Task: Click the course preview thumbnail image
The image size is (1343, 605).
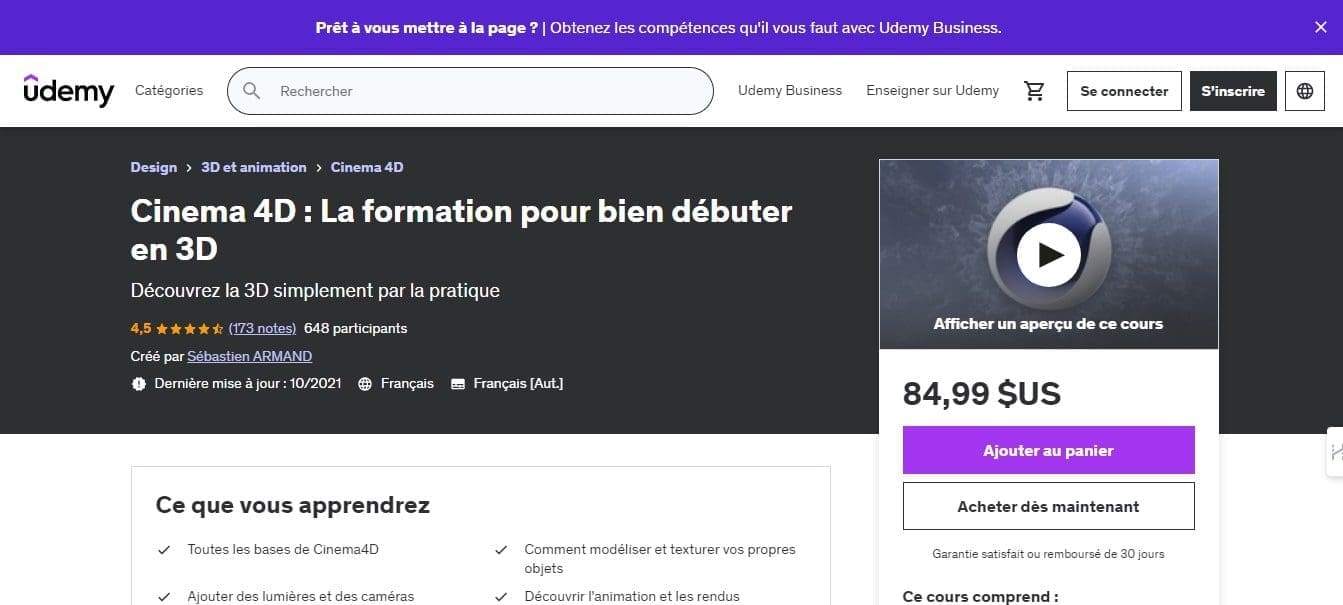Action: click(x=1048, y=254)
